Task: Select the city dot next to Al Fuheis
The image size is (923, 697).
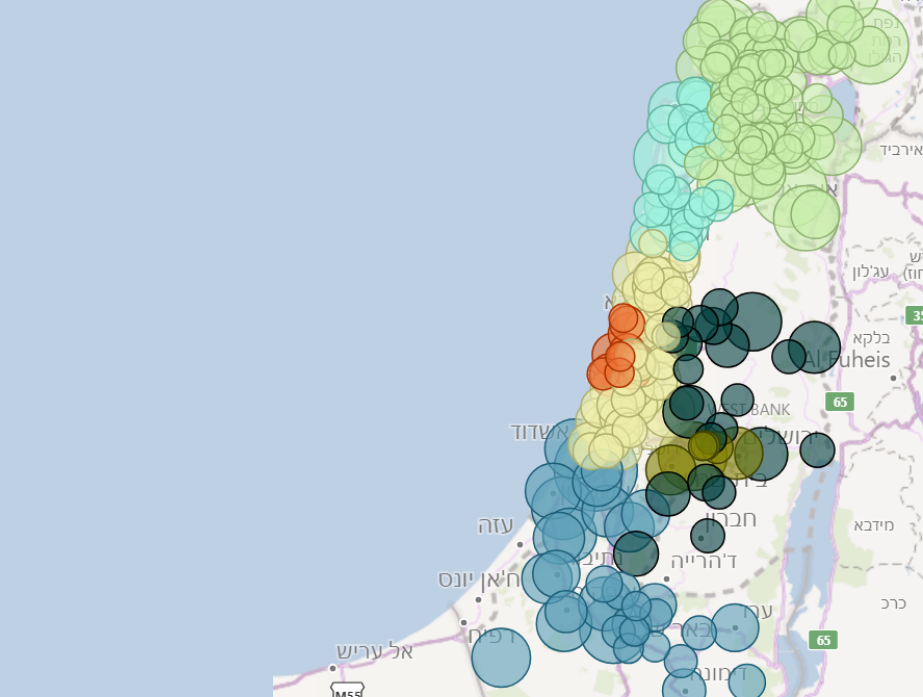Action: click(x=893, y=378)
